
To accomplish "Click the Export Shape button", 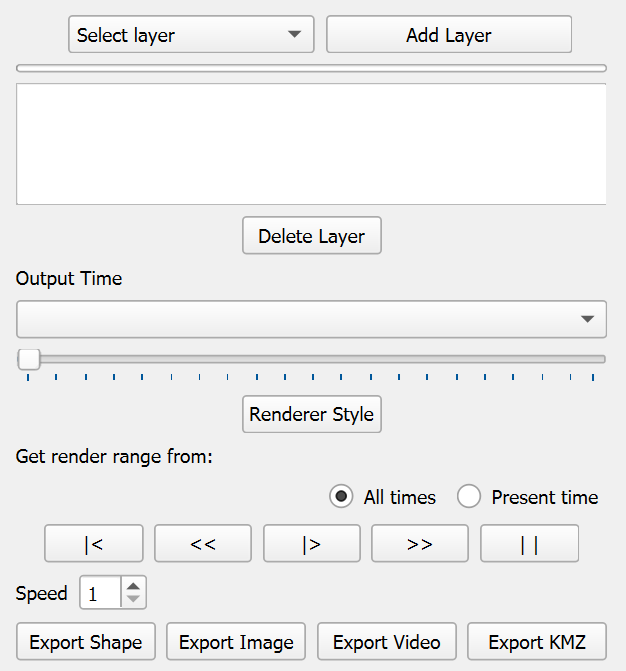I will 86,642.
